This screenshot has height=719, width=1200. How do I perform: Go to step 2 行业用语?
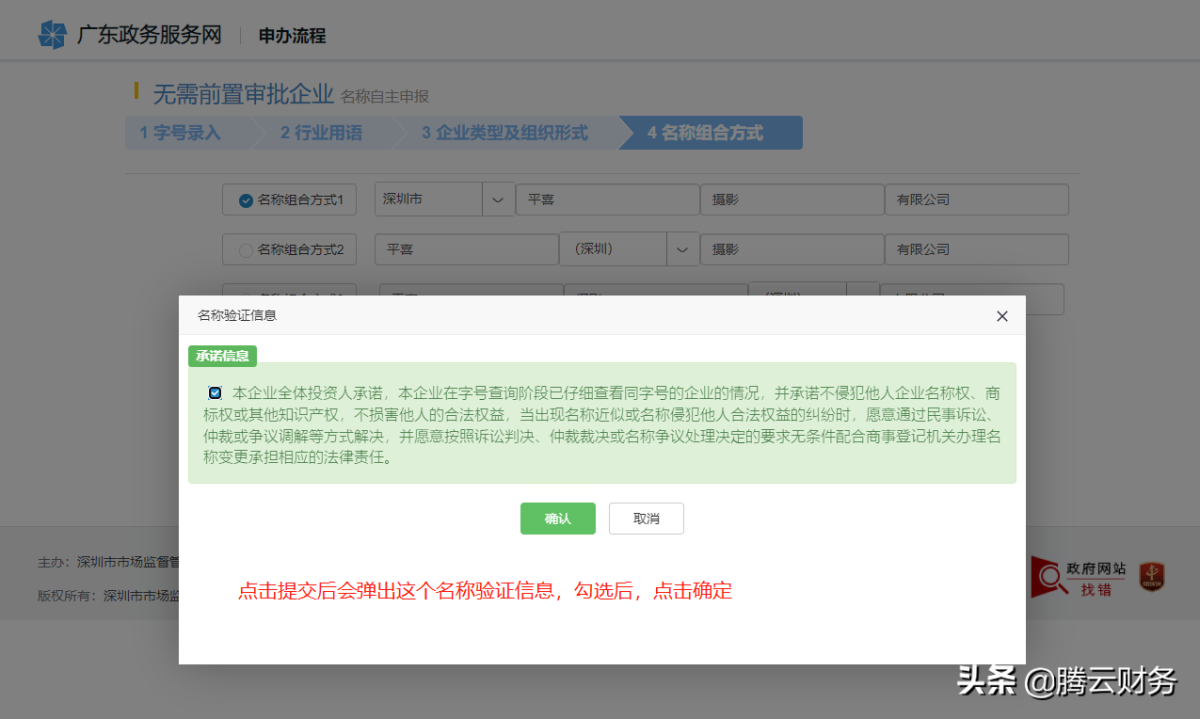coord(322,133)
